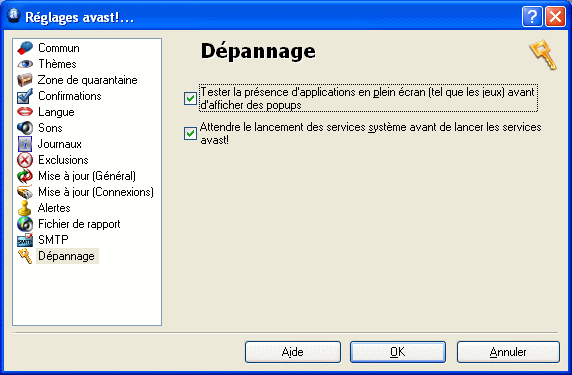Open Mise à jour (Connexions) page
The height and width of the screenshot is (375, 572).
[x=96, y=192]
